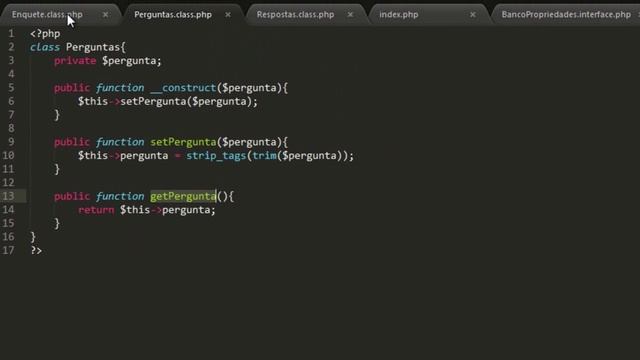The image size is (640, 360).
Task: Select the Perguntas.class.php tab
Action: coord(173,15)
